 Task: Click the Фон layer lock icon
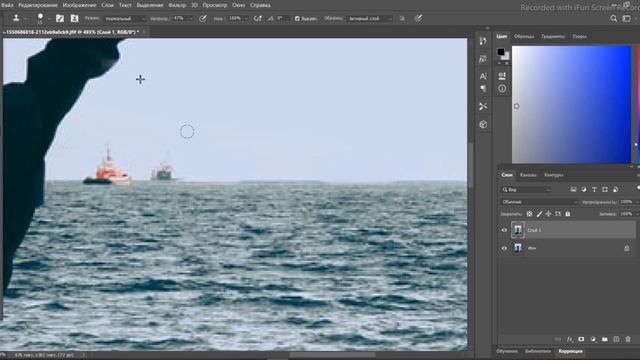[x=627, y=248]
